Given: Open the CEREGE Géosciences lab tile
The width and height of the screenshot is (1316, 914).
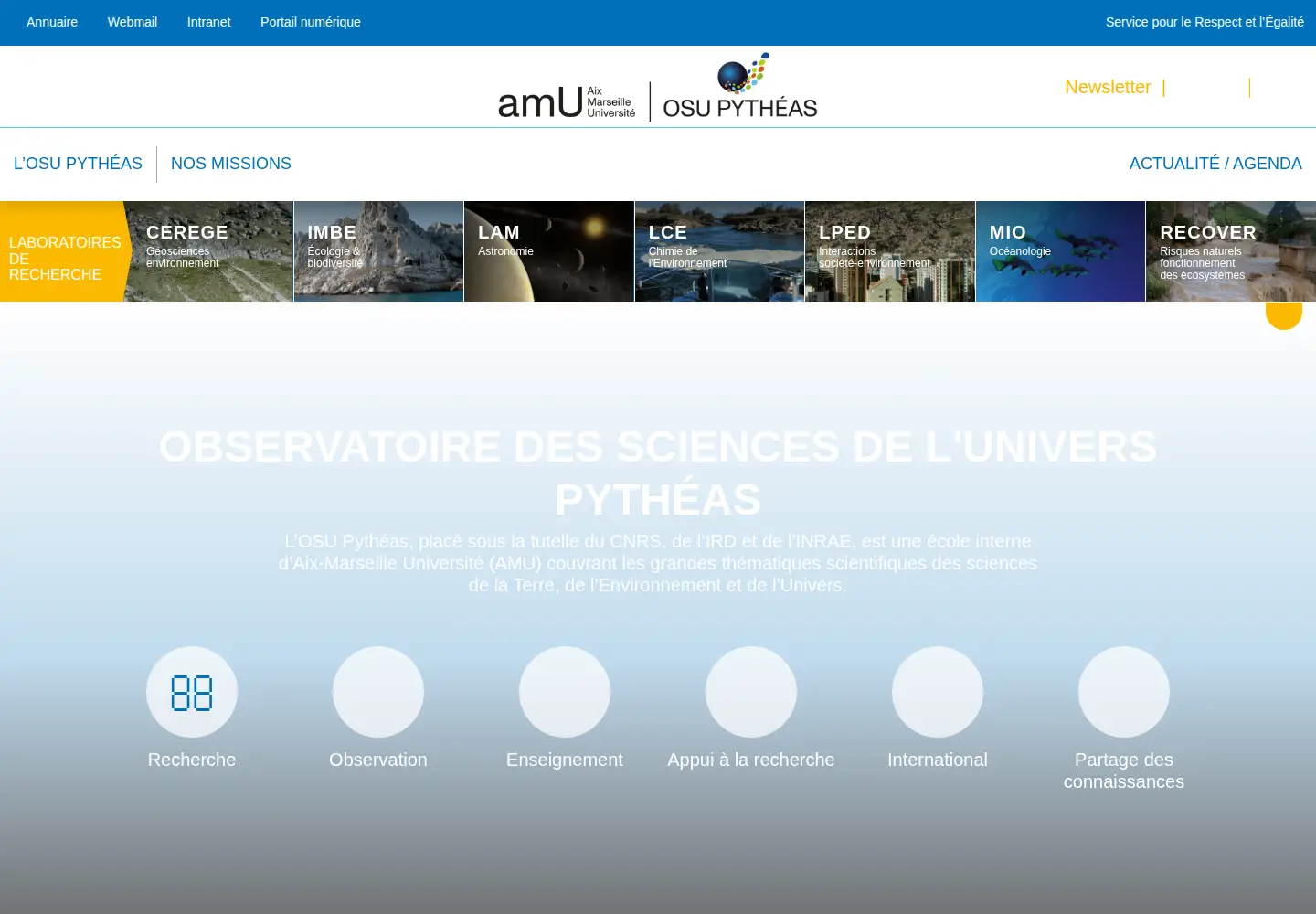Looking at the screenshot, I should click(x=209, y=251).
